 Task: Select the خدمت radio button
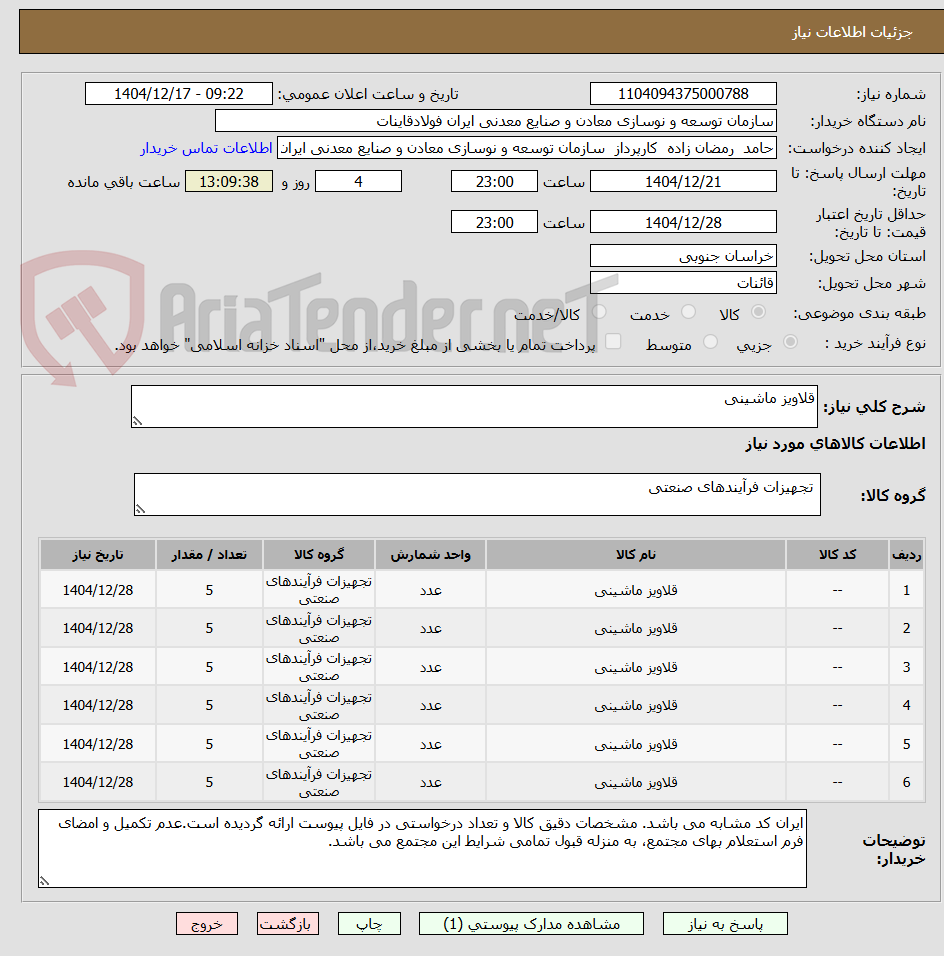coord(688,312)
